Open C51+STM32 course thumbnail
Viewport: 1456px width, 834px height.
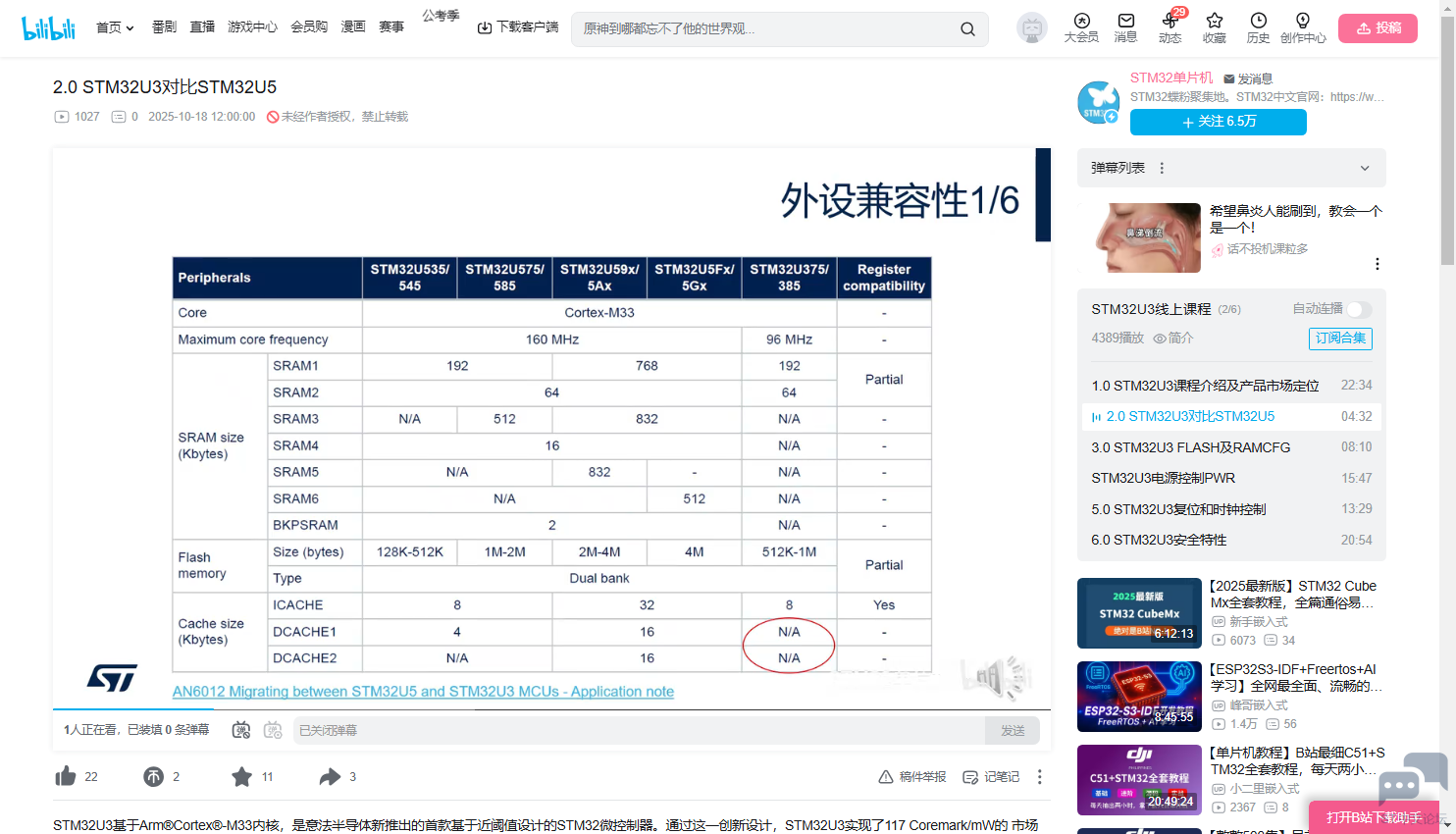point(1139,780)
